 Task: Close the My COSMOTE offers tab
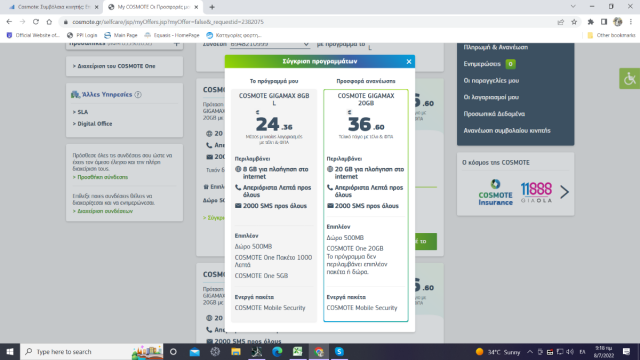coord(196,7)
